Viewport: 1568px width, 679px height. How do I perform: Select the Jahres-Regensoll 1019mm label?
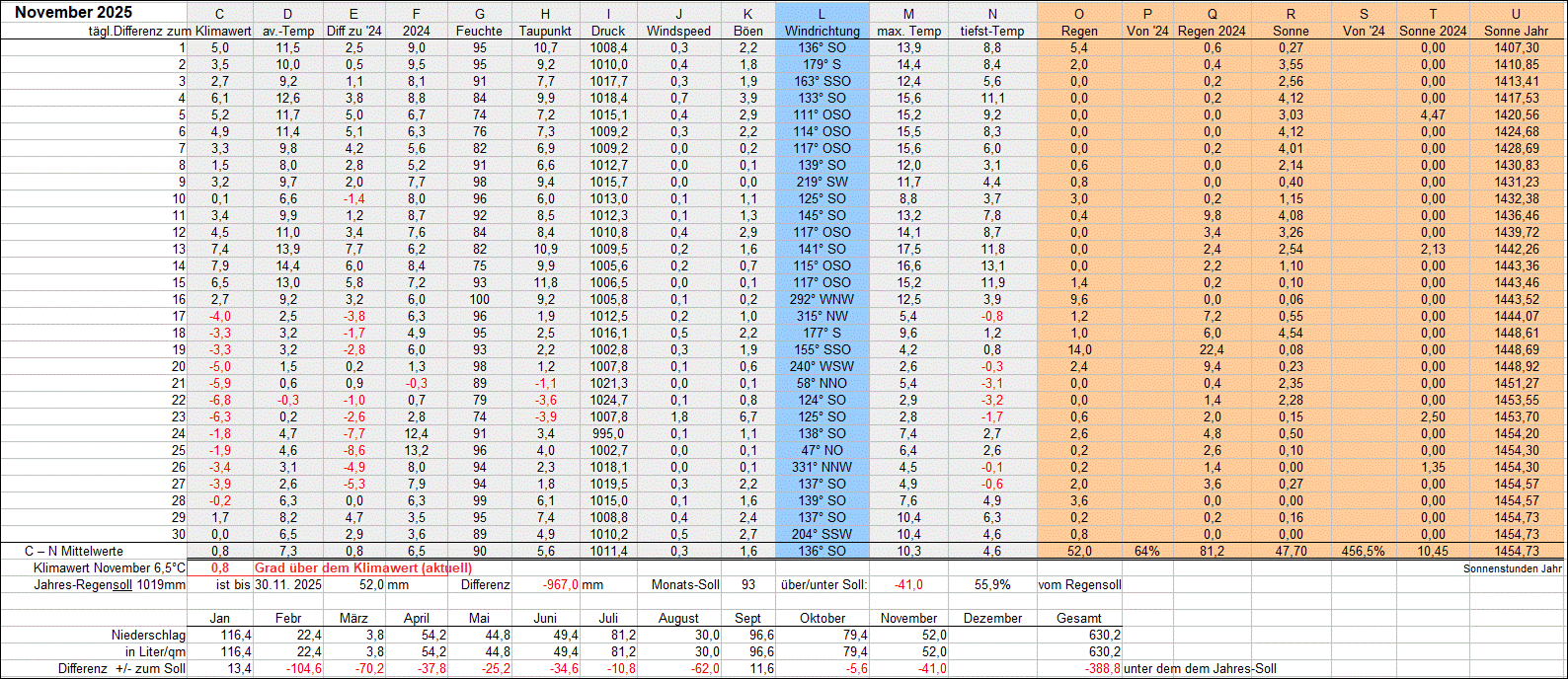pos(109,584)
